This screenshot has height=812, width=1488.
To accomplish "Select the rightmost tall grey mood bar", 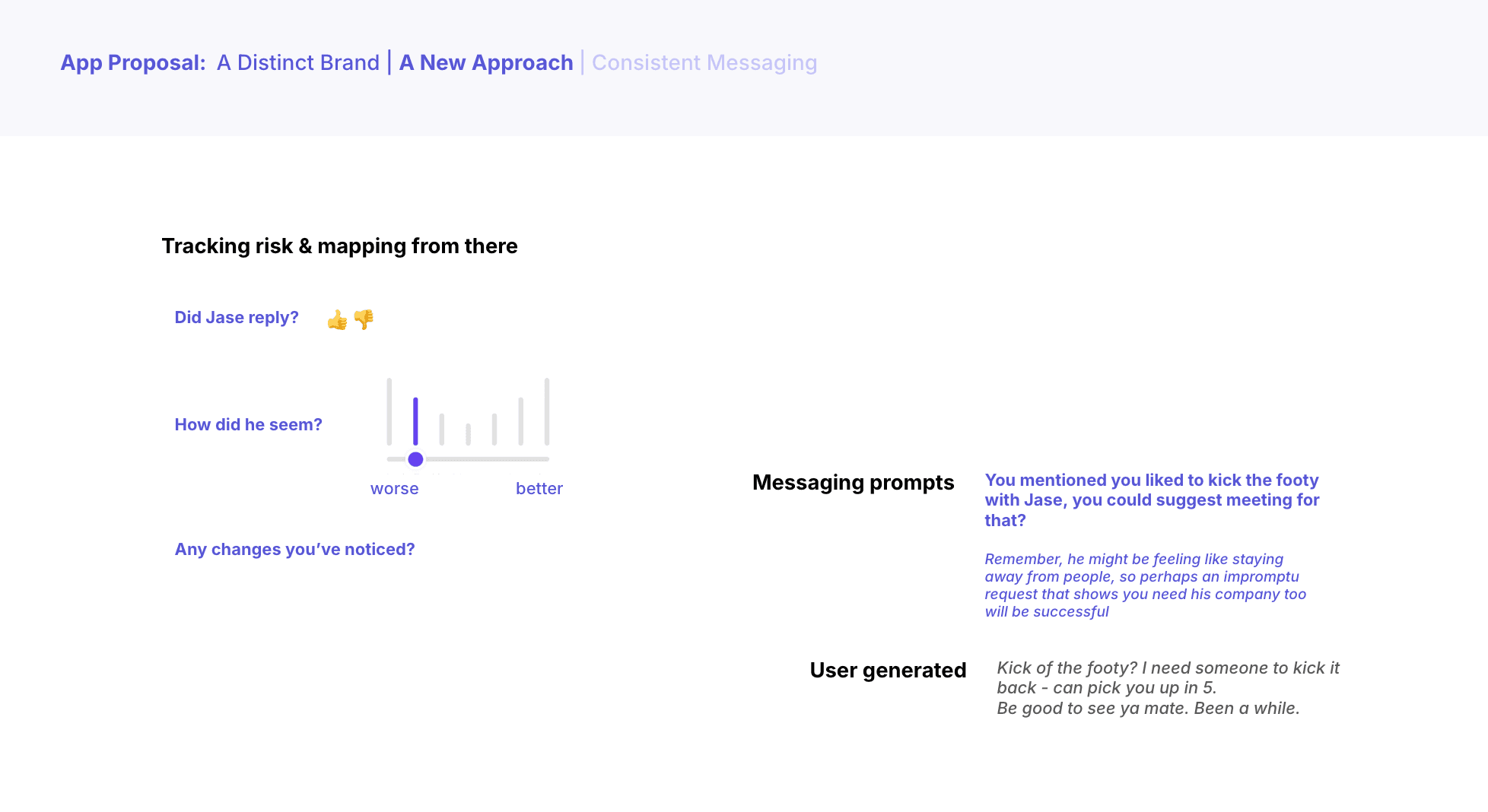I will pos(547,411).
